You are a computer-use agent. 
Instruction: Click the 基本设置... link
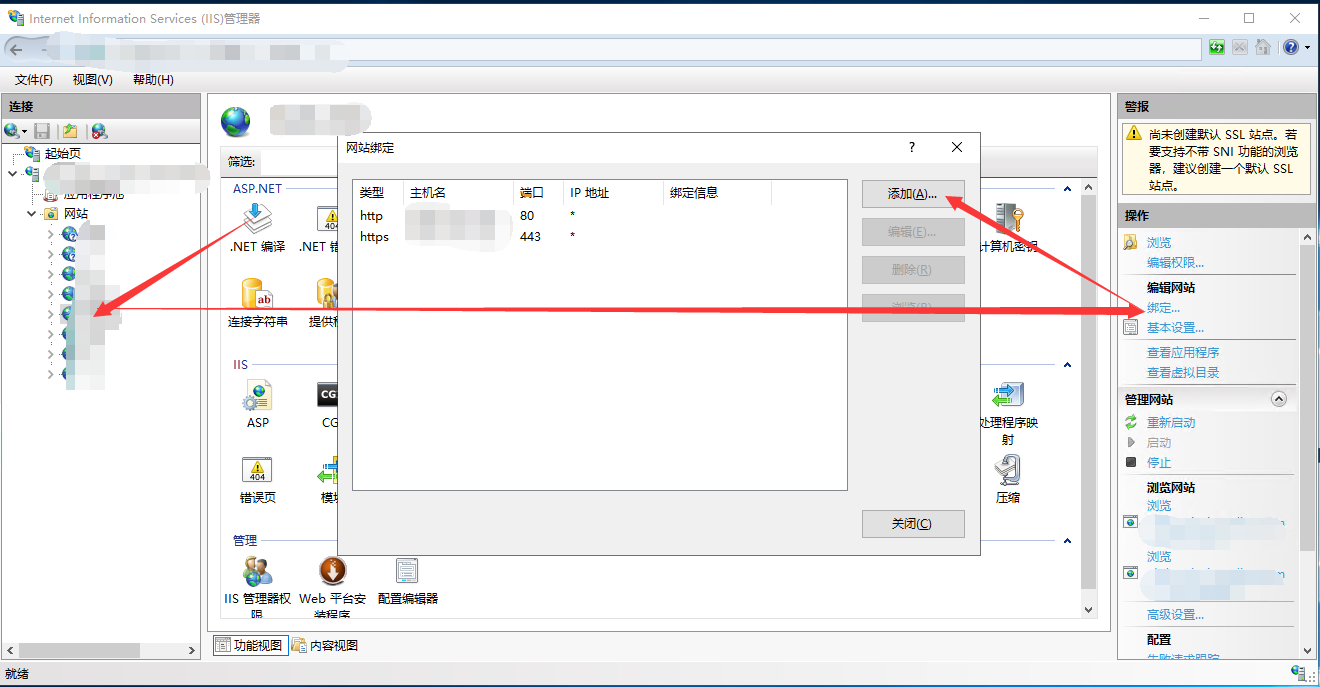pyautogui.click(x=1175, y=328)
